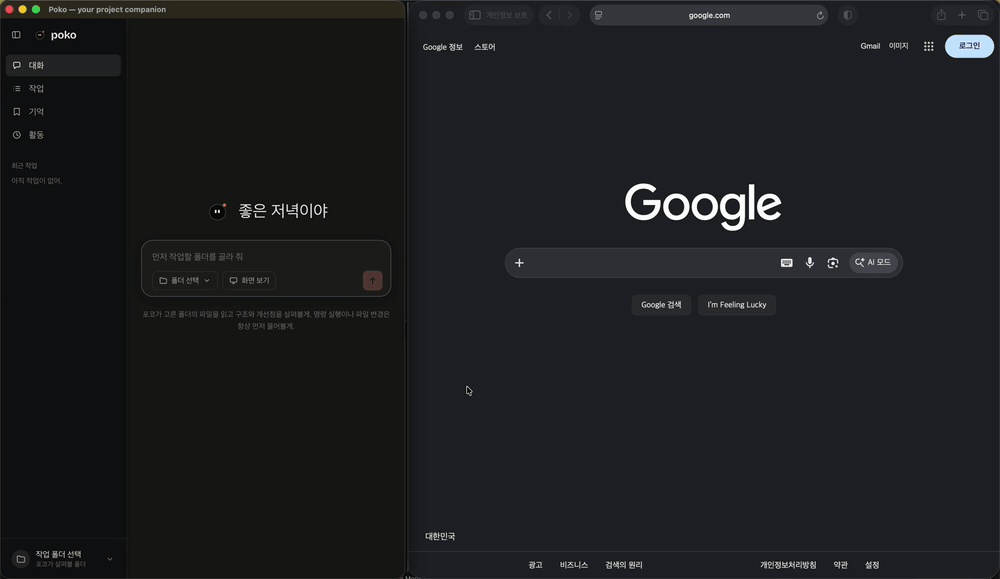1000x579 pixels.
Task: Open the 활동 section in Poko sidebar
Action: (63, 135)
